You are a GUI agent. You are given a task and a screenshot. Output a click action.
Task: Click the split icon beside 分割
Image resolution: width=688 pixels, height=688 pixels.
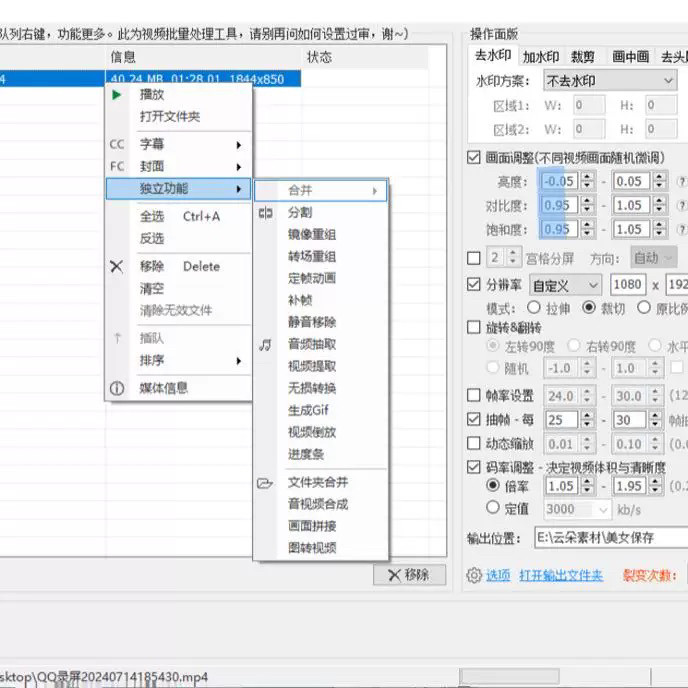(265, 213)
